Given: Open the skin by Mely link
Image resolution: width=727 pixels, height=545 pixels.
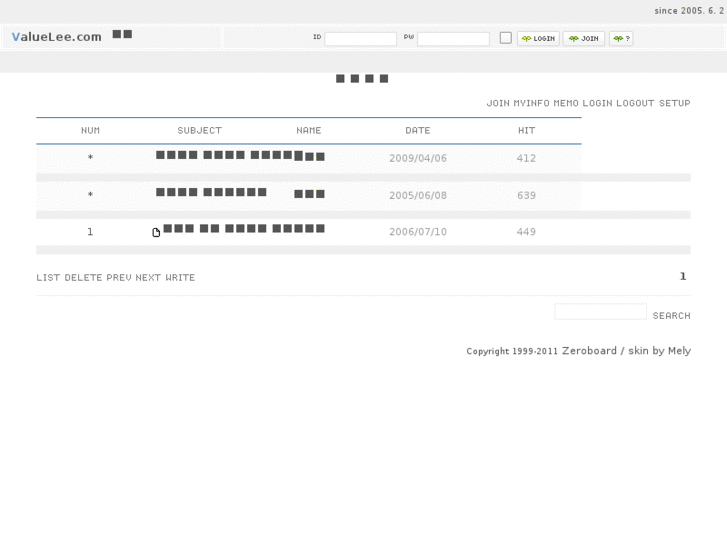Looking at the screenshot, I should (659, 351).
